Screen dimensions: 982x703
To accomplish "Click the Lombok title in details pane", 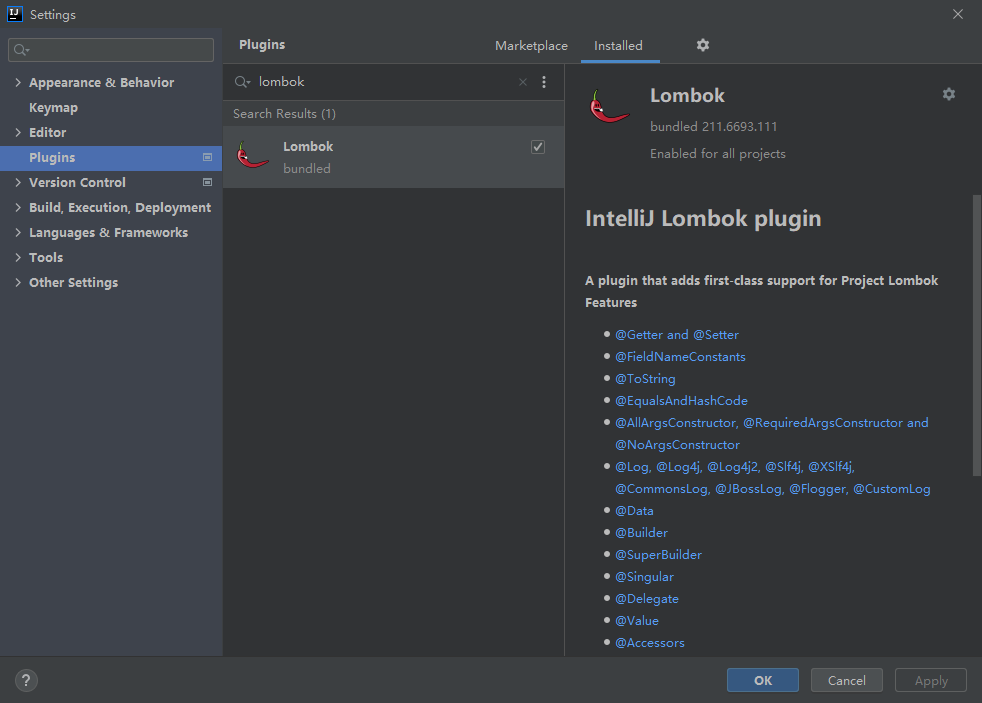I will [687, 95].
